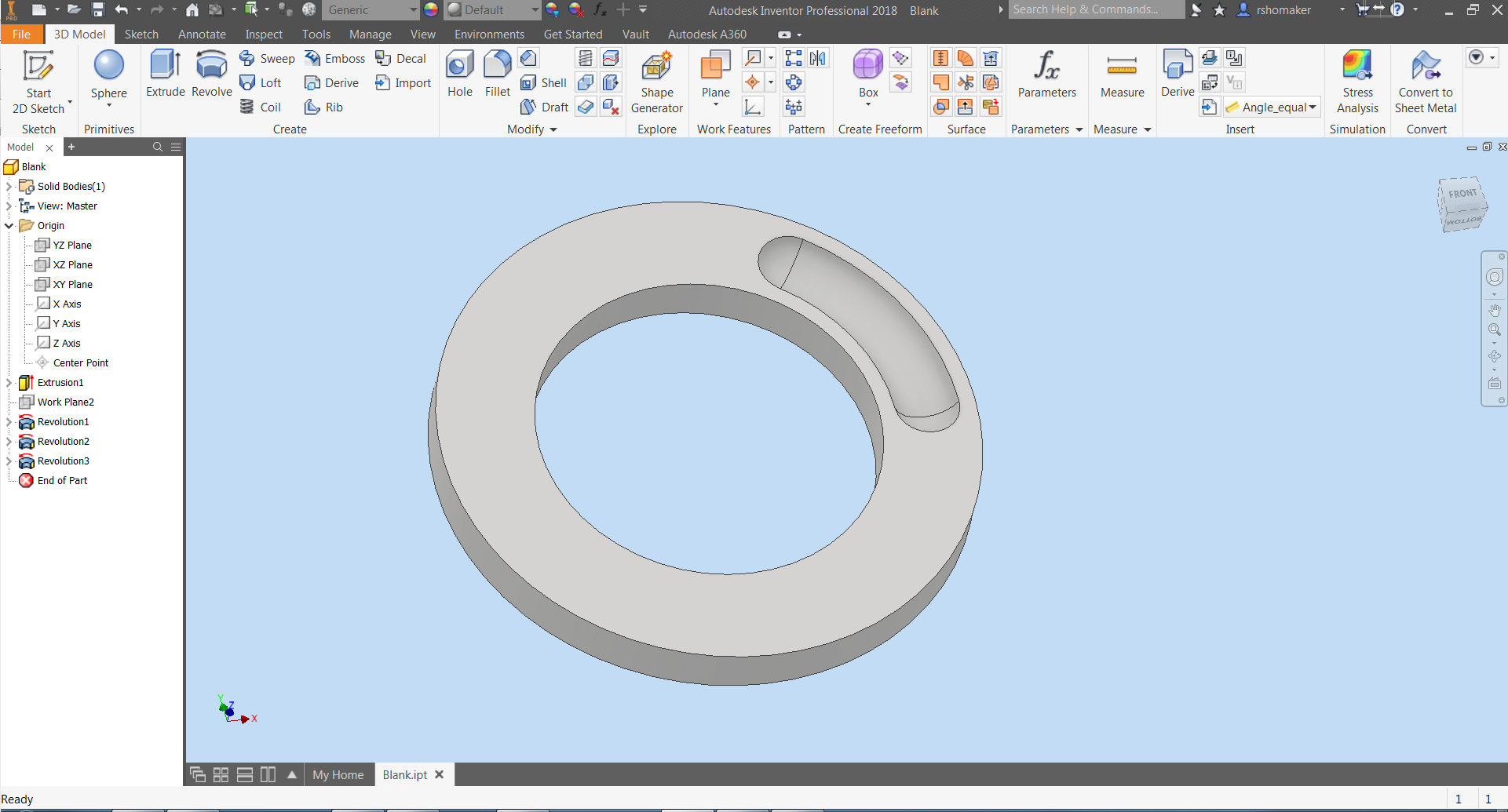Expand the Revolution3 feature

tap(9, 461)
